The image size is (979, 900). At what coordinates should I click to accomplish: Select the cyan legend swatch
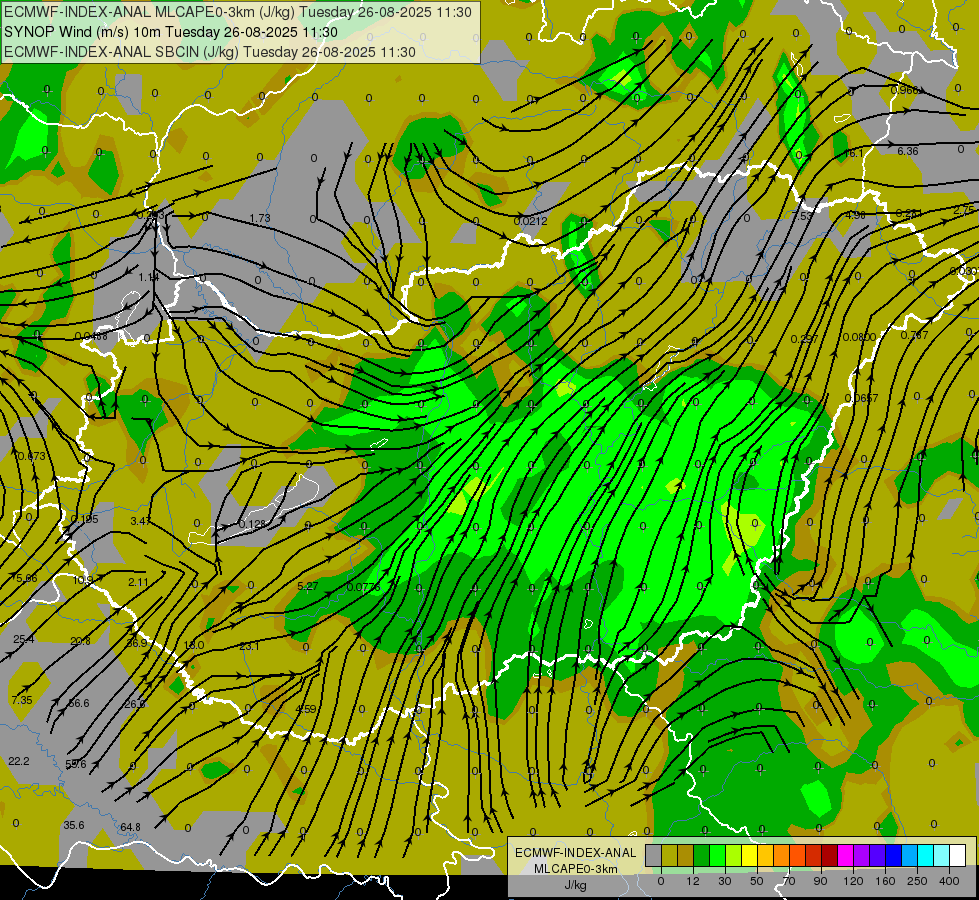[x=926, y=855]
